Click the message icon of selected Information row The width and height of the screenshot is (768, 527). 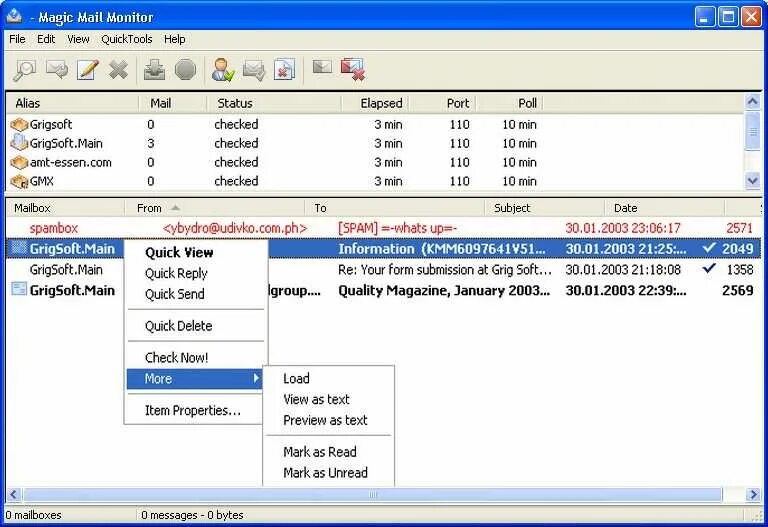(x=19, y=248)
